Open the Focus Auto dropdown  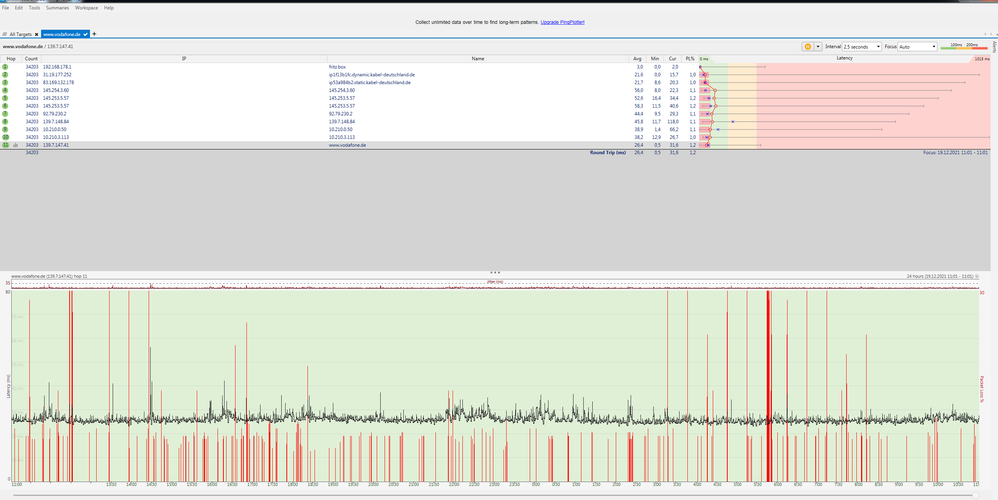pos(917,46)
